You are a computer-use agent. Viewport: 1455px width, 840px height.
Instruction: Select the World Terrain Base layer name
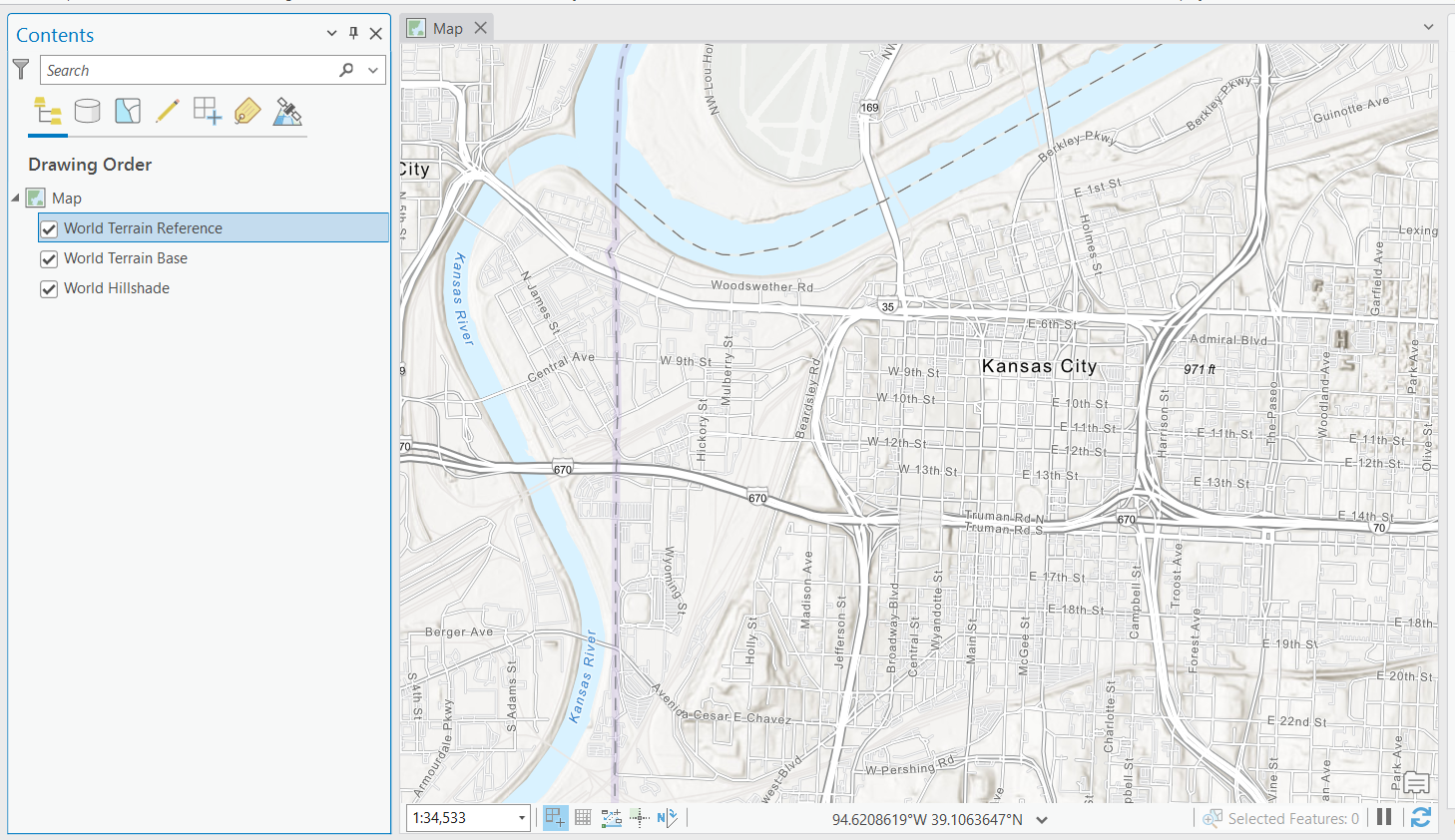tap(126, 258)
